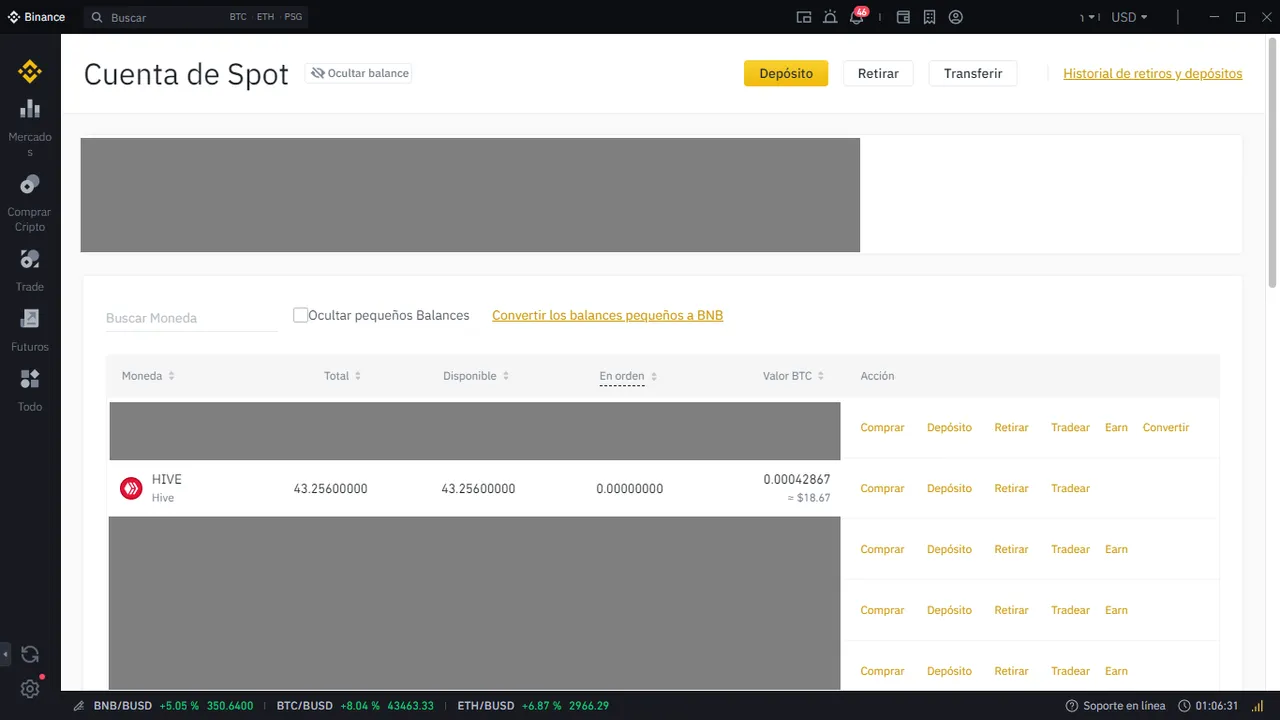
Task: Click Retirar in the HIVE row
Action: point(1011,488)
